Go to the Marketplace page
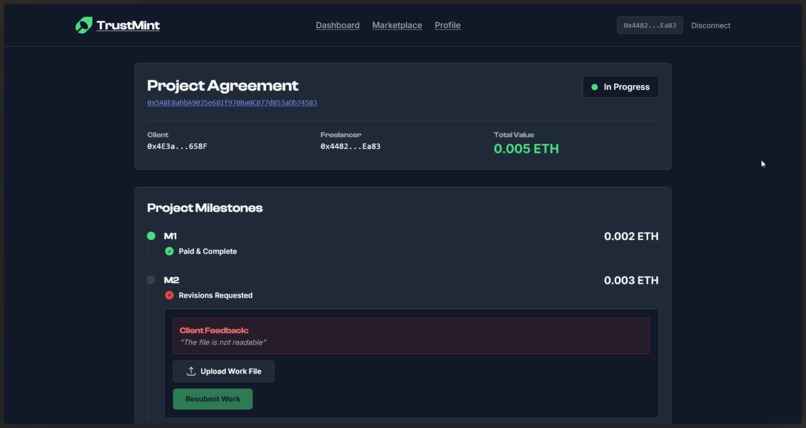This screenshot has width=806, height=428. tap(397, 25)
